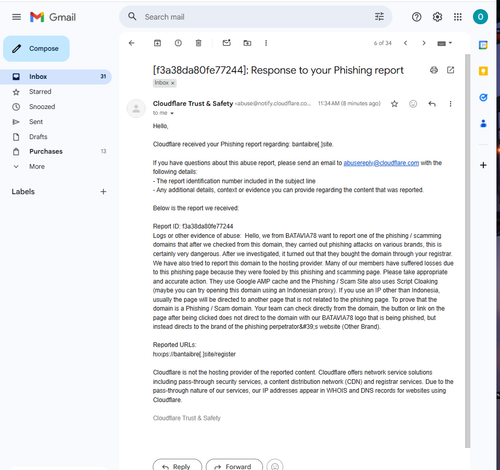Open the Support help icon
This screenshot has height=470, width=500.
[x=416, y=17]
